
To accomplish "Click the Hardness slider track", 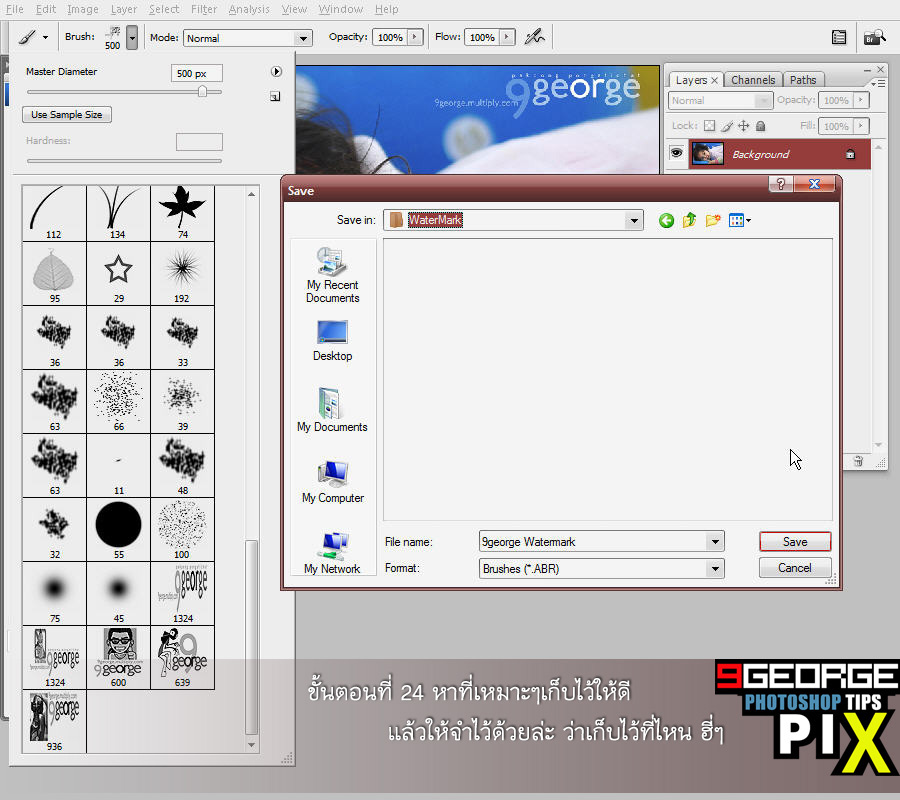I will coord(124,161).
